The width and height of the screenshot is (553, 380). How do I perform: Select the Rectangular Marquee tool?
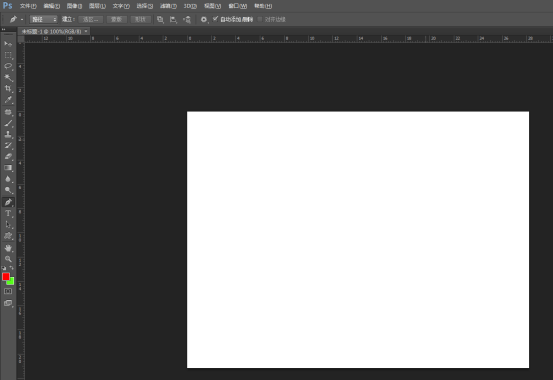click(8, 55)
